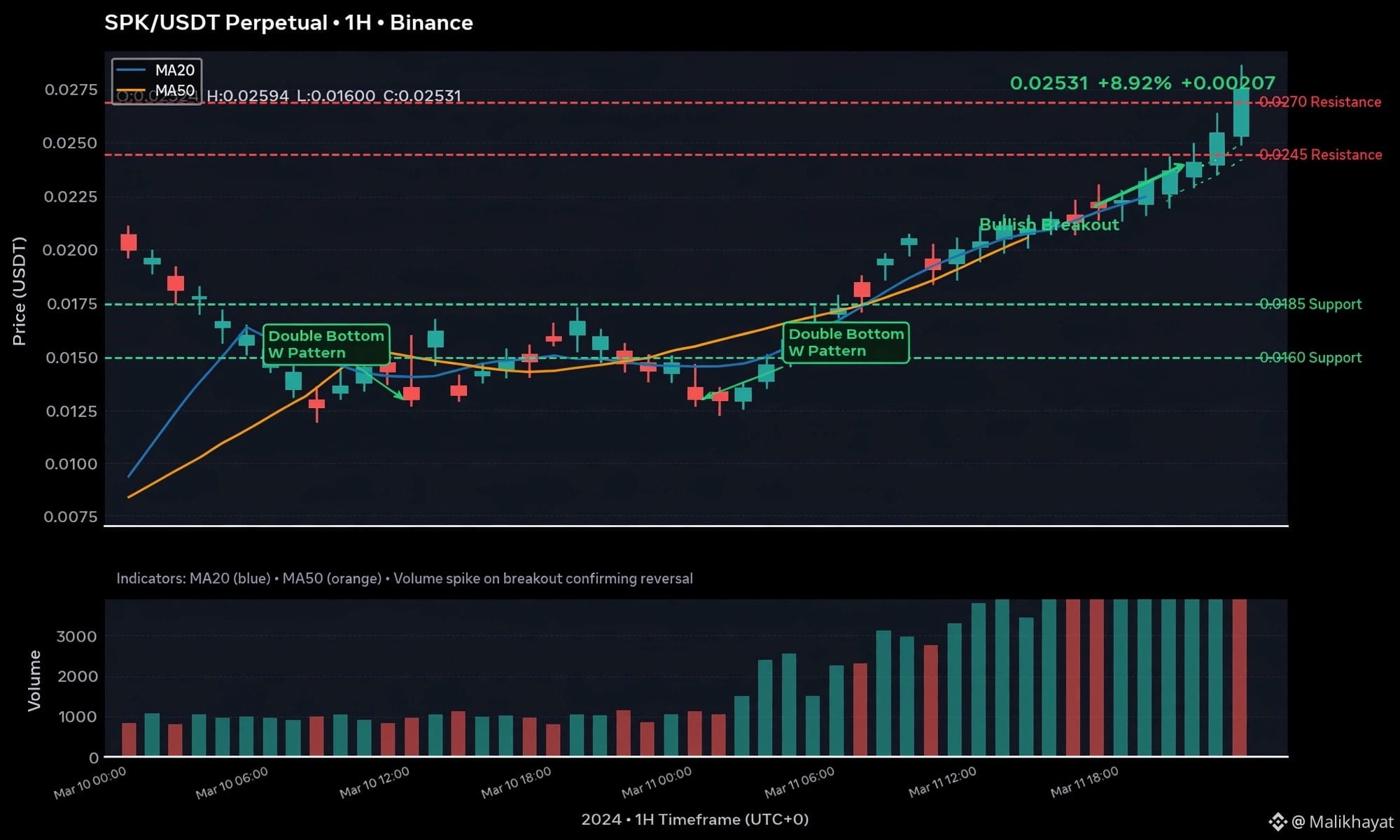Click the Bullish Breakout annotation
1400x840 pixels.
(1049, 225)
